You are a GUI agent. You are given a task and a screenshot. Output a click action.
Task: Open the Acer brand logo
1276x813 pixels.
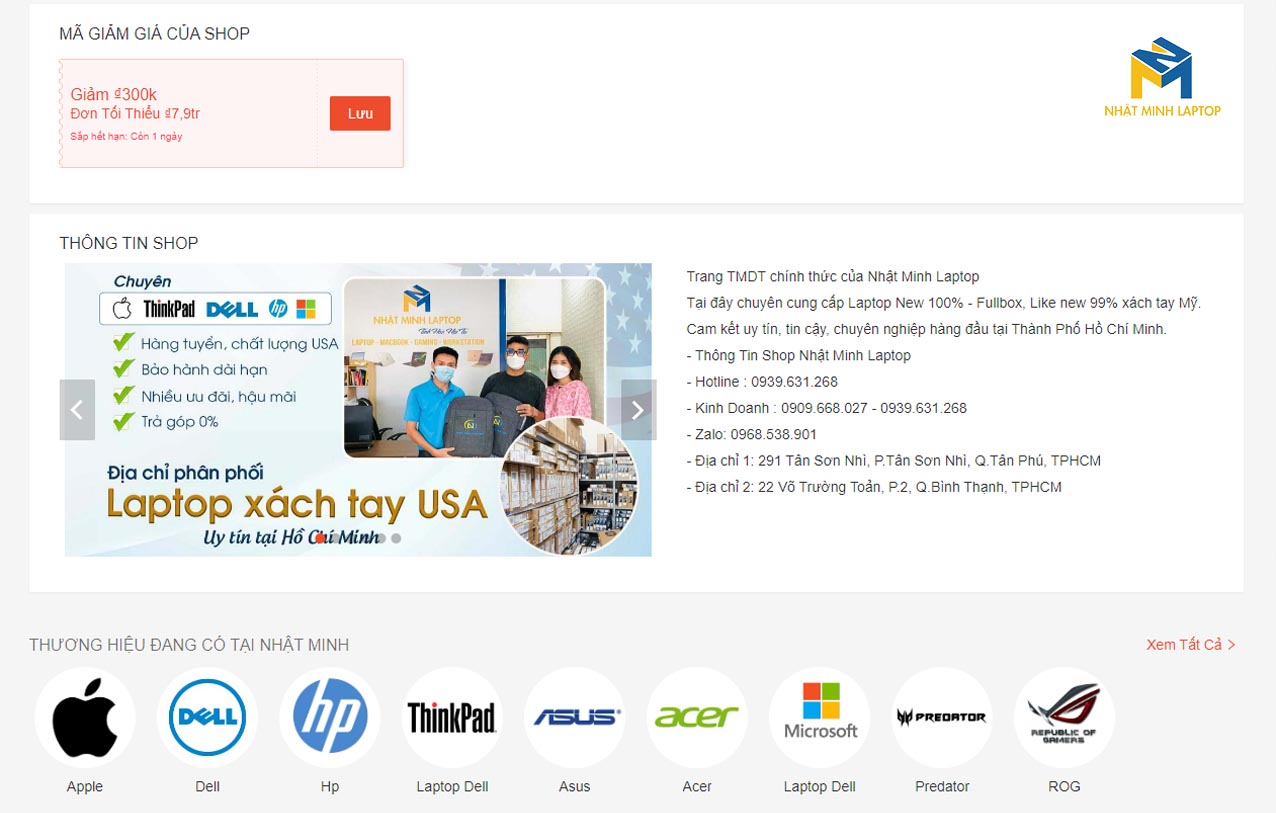click(697, 717)
